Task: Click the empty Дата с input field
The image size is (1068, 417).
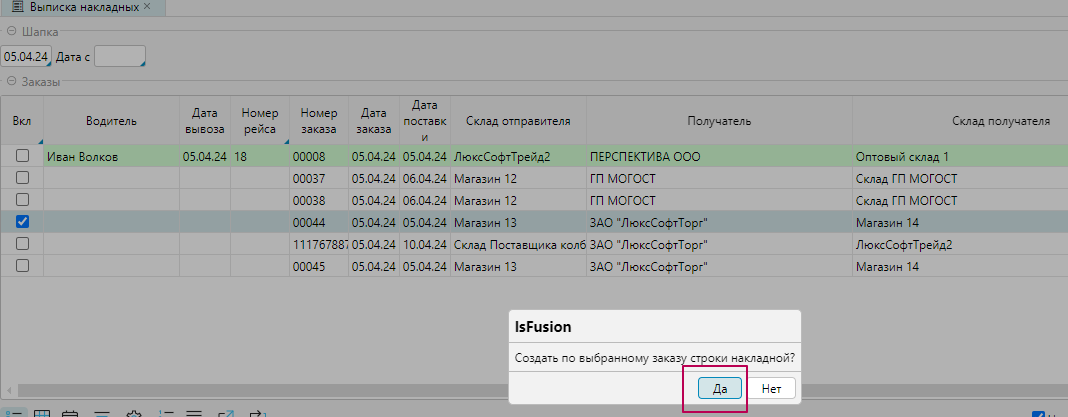Action: [x=119, y=57]
